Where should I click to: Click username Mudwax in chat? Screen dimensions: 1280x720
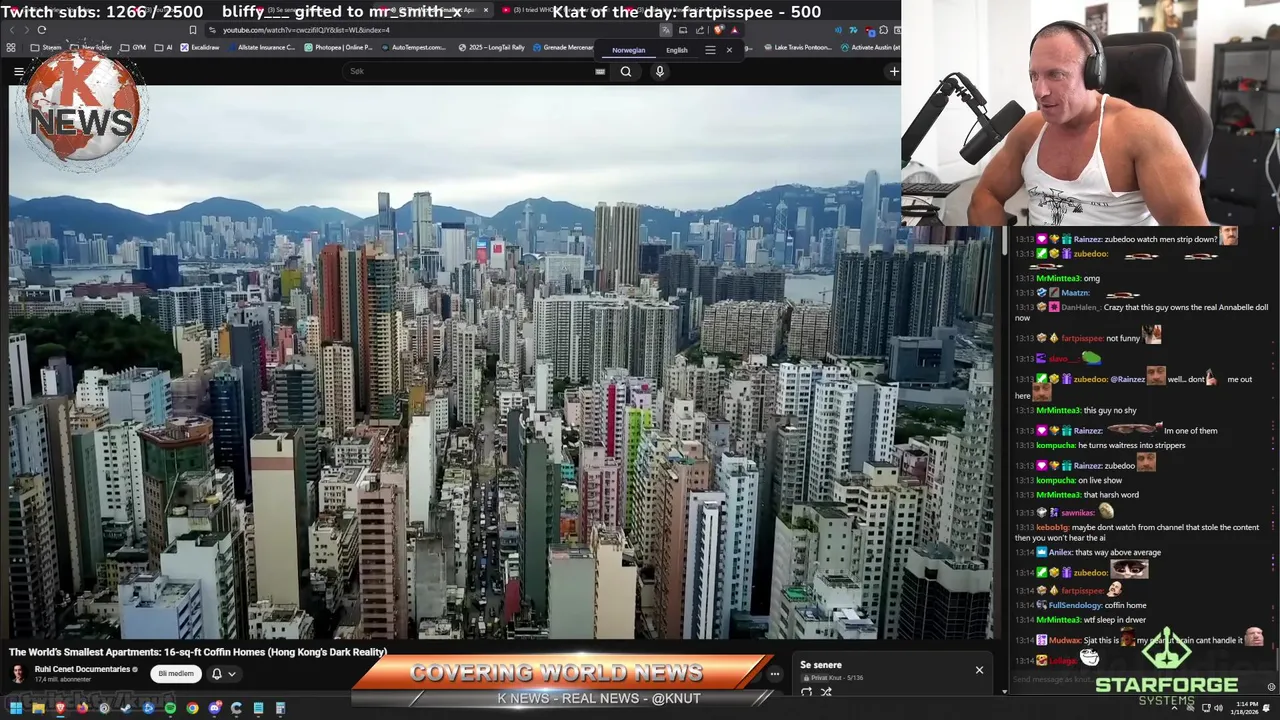pos(1066,640)
